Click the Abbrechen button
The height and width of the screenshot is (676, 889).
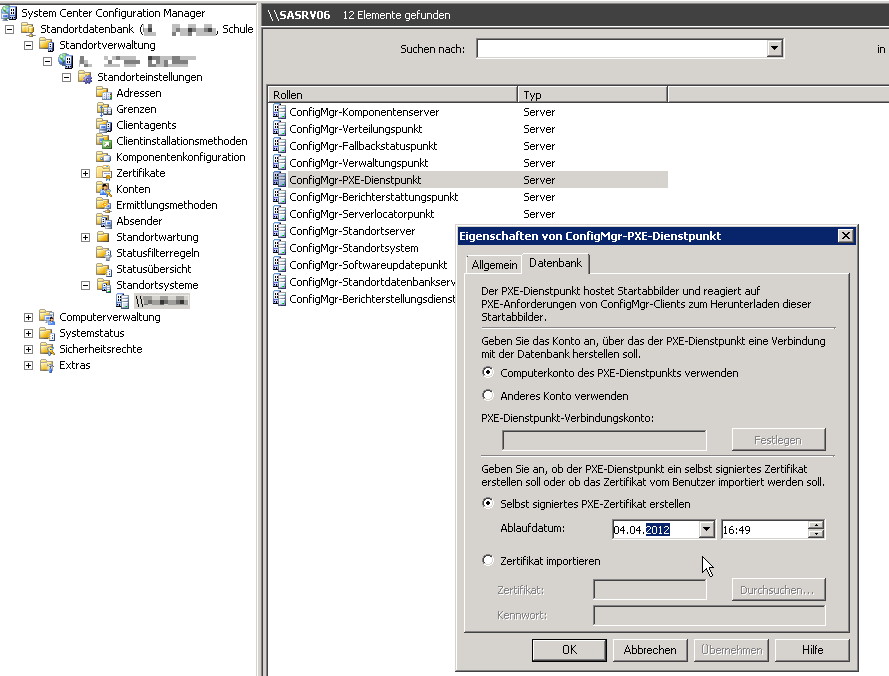point(650,650)
